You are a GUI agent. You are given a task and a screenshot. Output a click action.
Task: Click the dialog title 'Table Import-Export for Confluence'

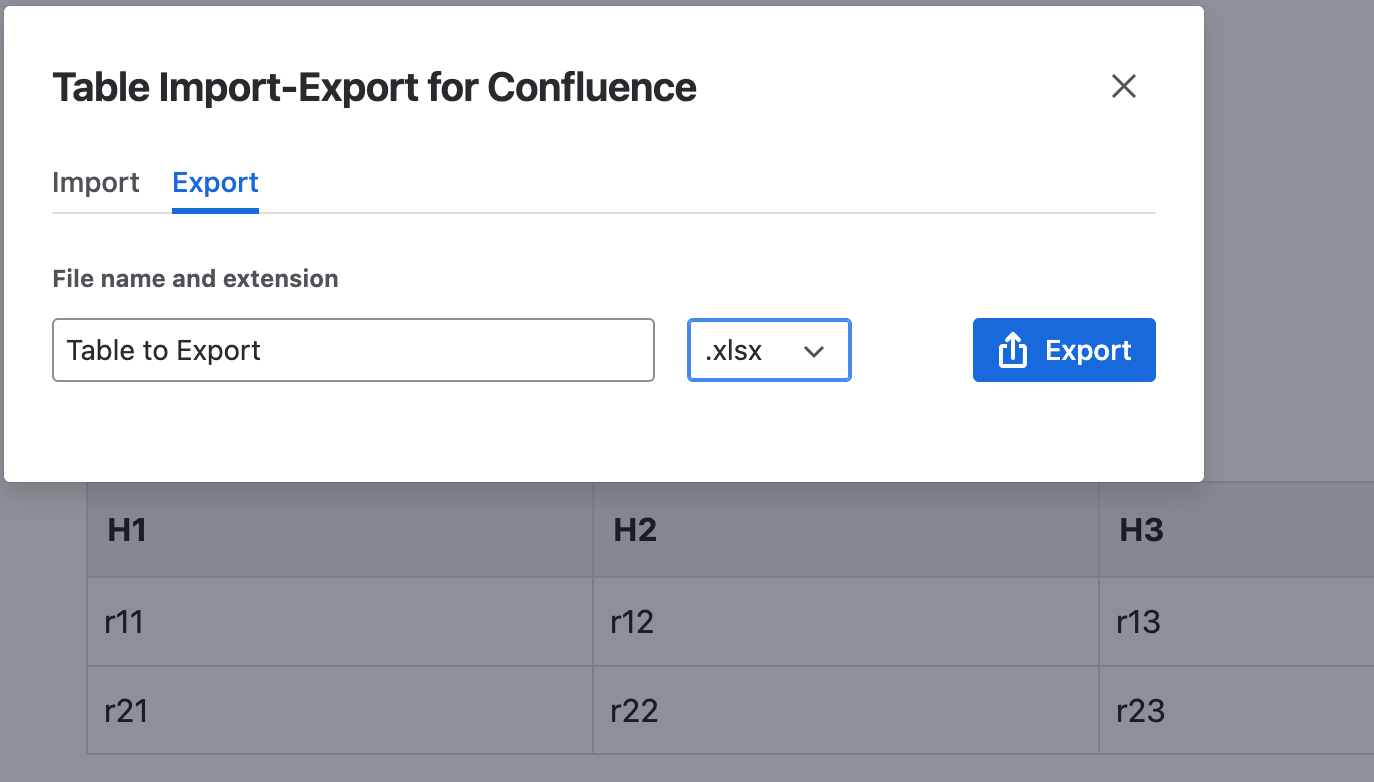click(374, 87)
